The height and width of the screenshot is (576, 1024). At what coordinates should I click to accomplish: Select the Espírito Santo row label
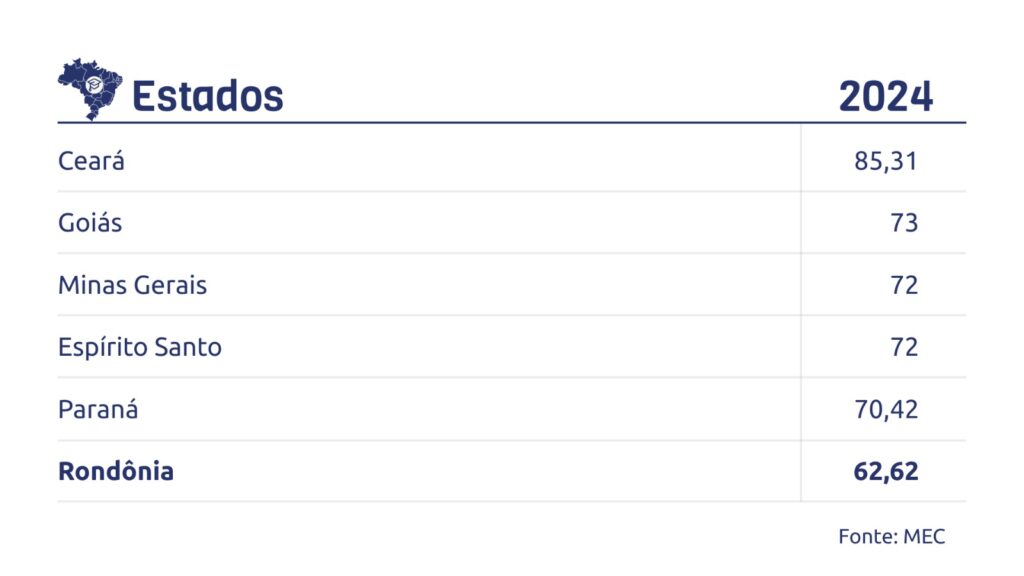point(140,347)
